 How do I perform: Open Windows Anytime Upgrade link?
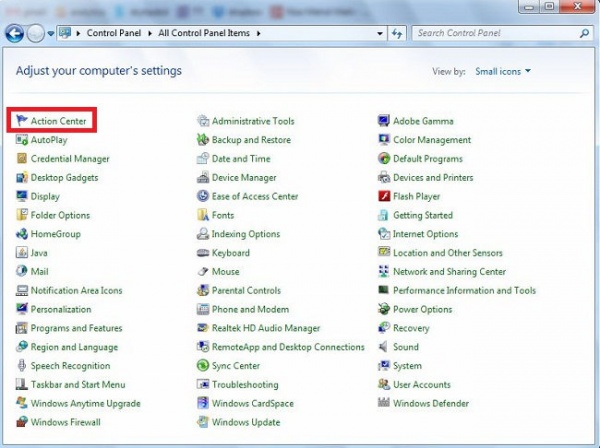86,403
